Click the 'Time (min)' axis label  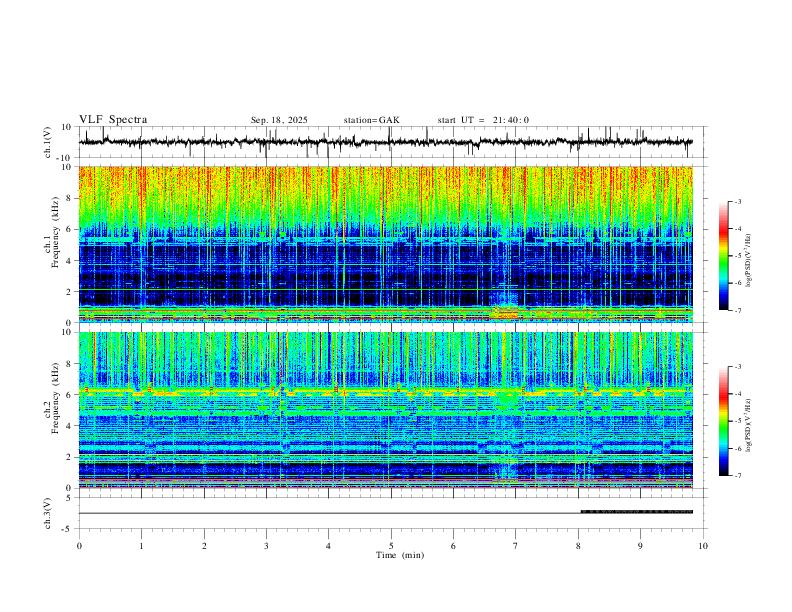[400, 555]
